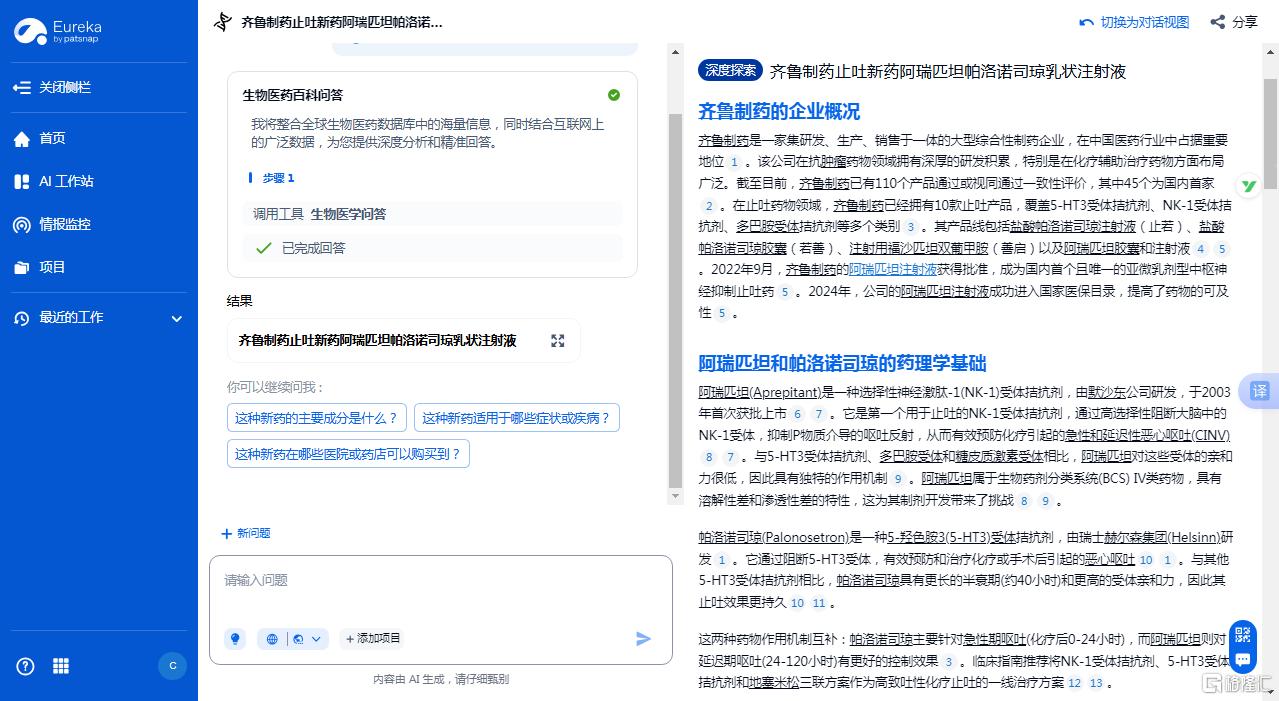This screenshot has width=1279, height=701.
Task: Open result 齐鲁制药止吐新药 card
Action: 403,341
